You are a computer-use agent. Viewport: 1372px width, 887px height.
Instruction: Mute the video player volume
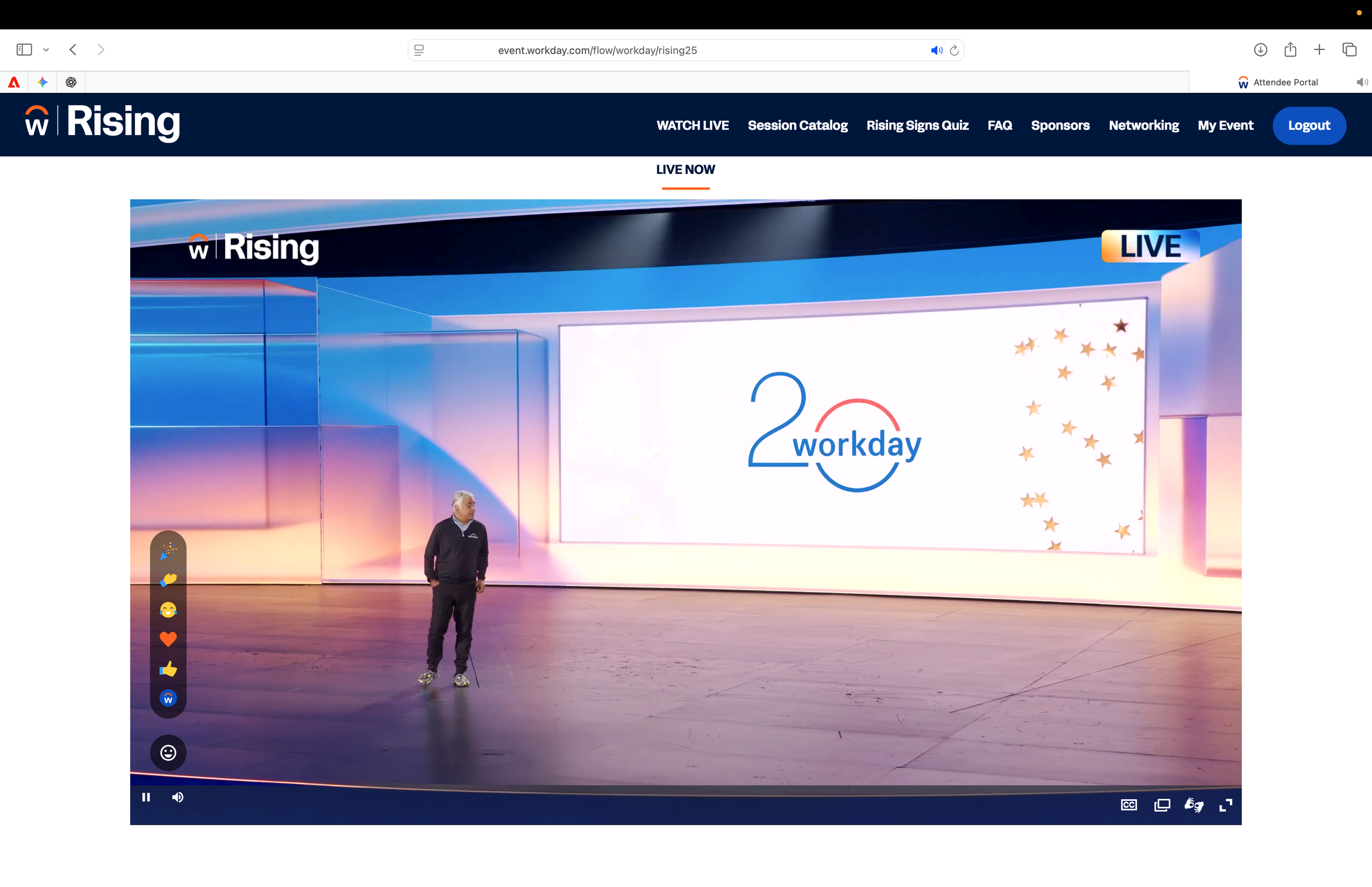pyautogui.click(x=178, y=797)
